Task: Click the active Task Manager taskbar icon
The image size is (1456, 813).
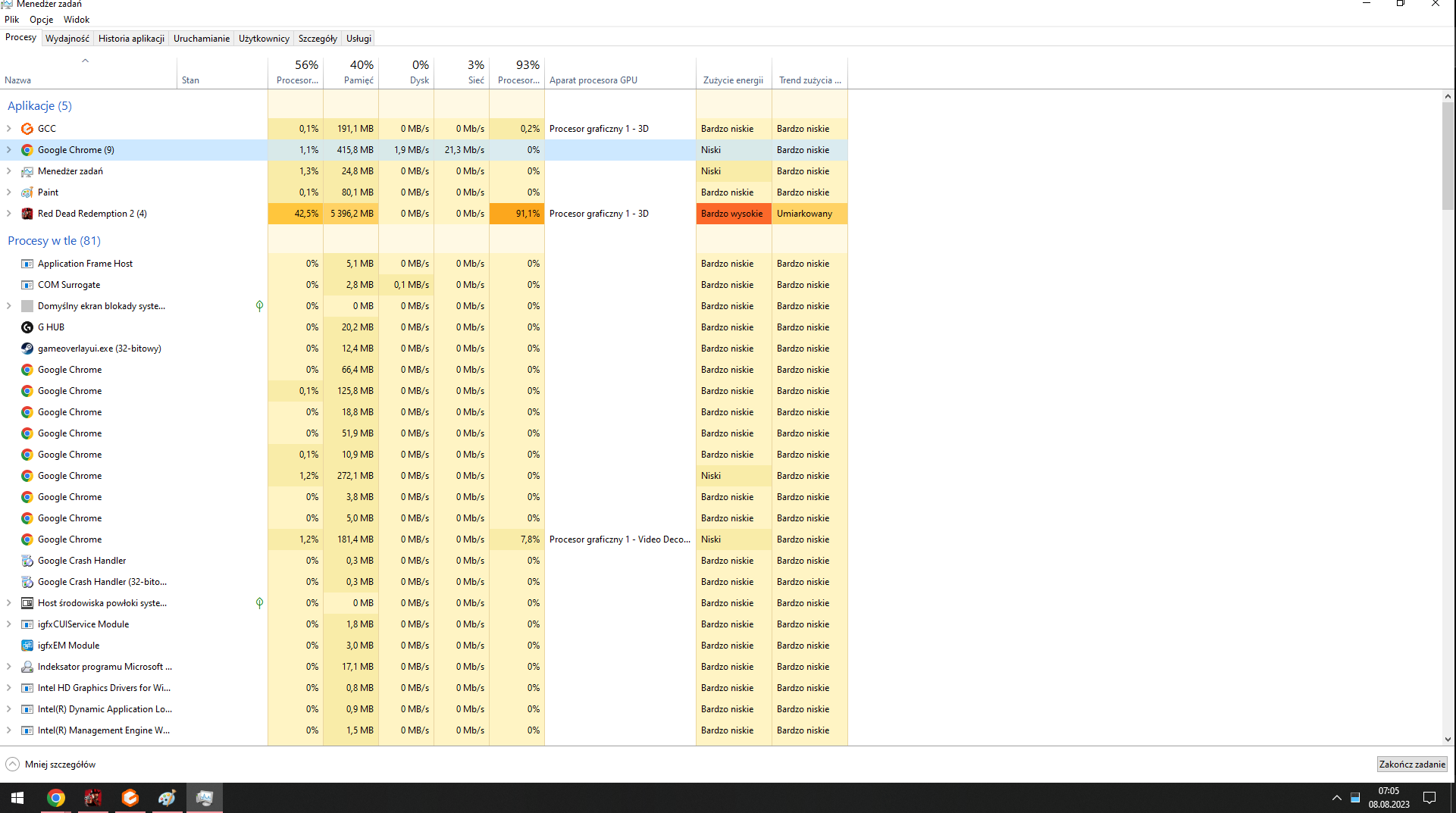Action: 204,797
